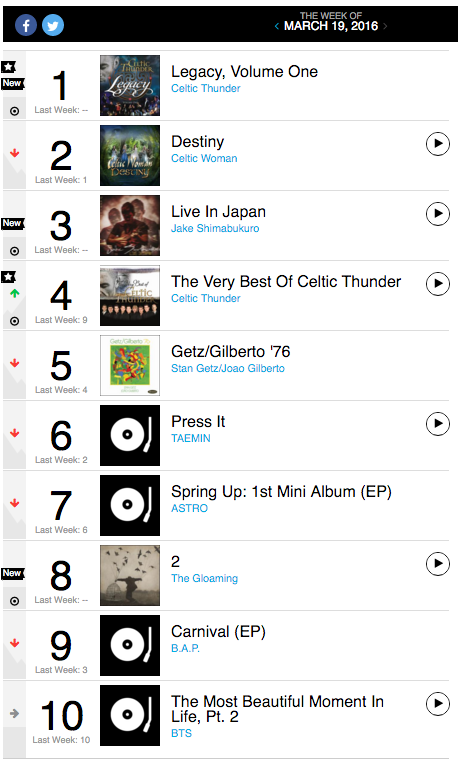Share chart via Facebook icon

pos(26,25)
